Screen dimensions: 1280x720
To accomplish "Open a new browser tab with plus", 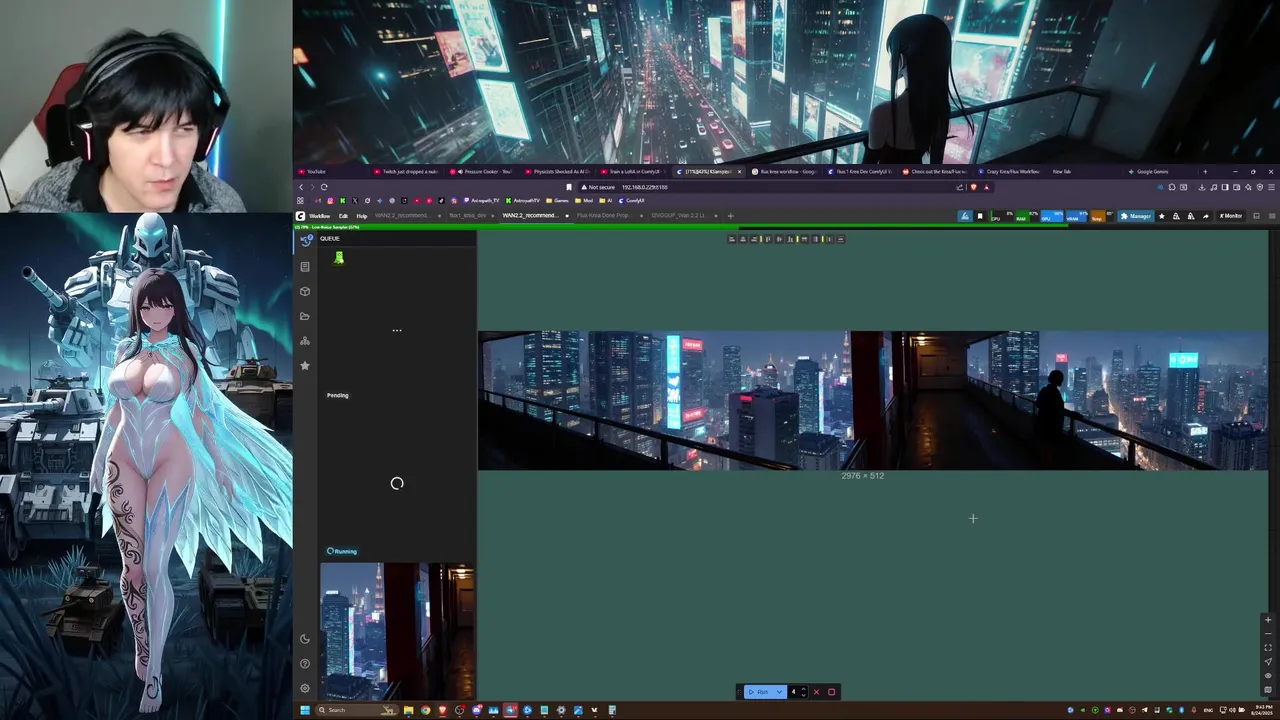I will coord(1204,171).
